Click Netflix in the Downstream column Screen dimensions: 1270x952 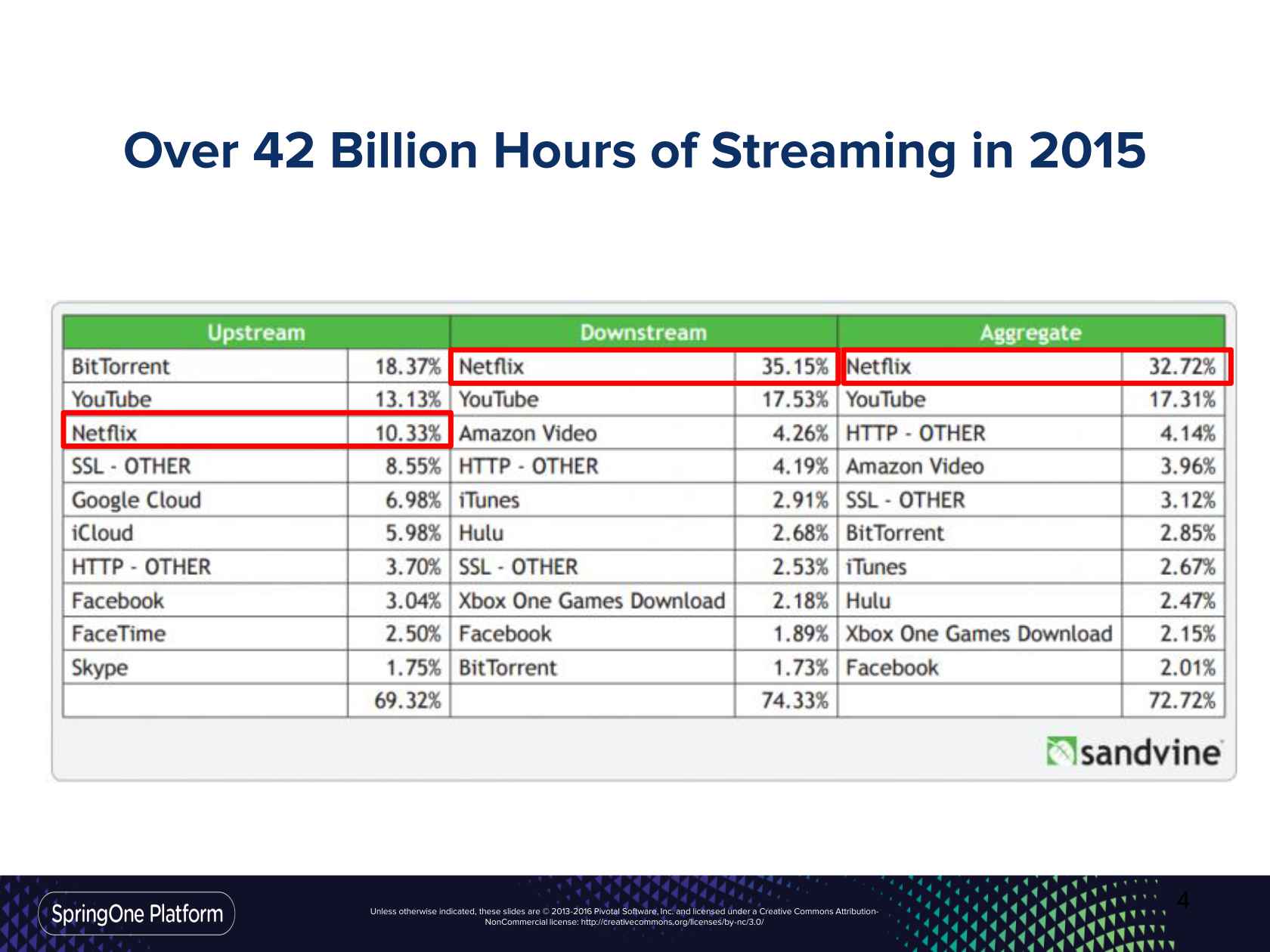pos(491,366)
